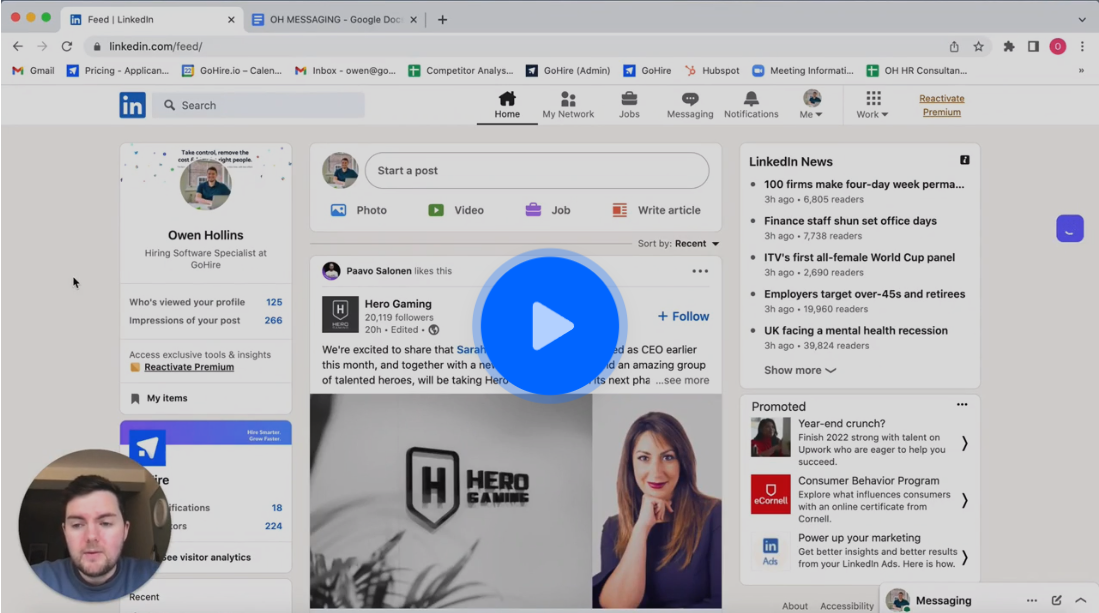Click Write article option
The image size is (1099, 613).
pos(656,210)
